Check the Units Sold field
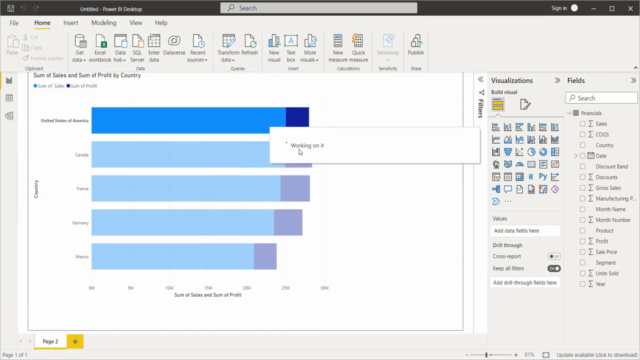The width and height of the screenshot is (640, 360). point(582,273)
